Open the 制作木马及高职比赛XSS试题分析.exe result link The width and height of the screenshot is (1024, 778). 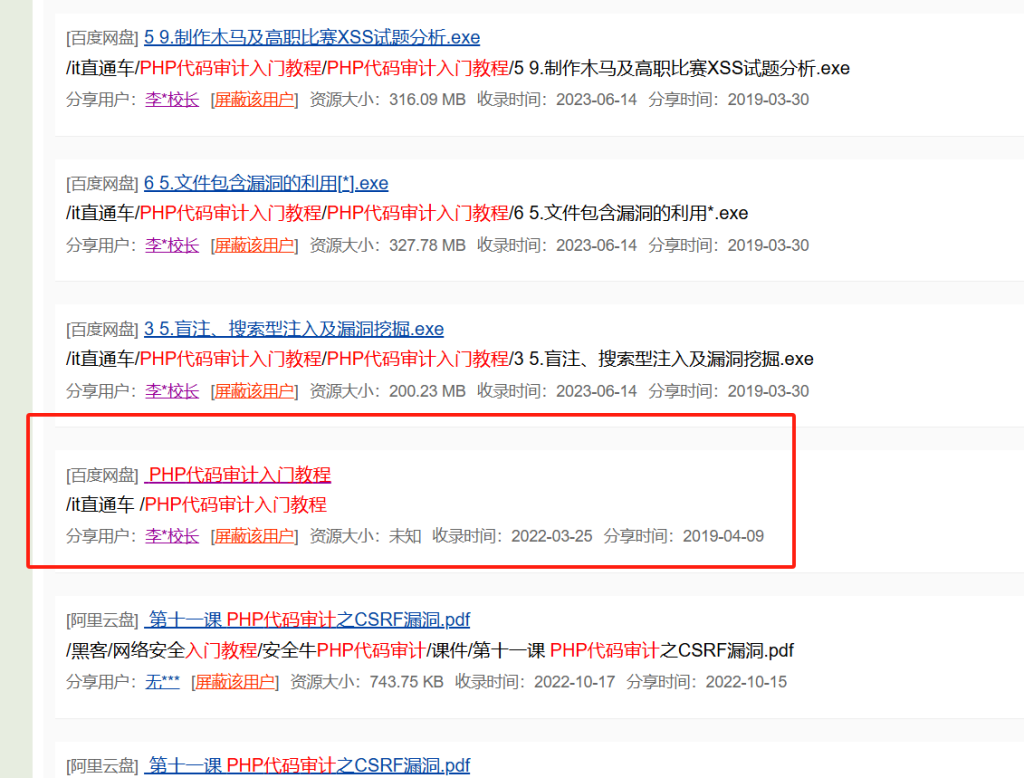click(x=310, y=37)
